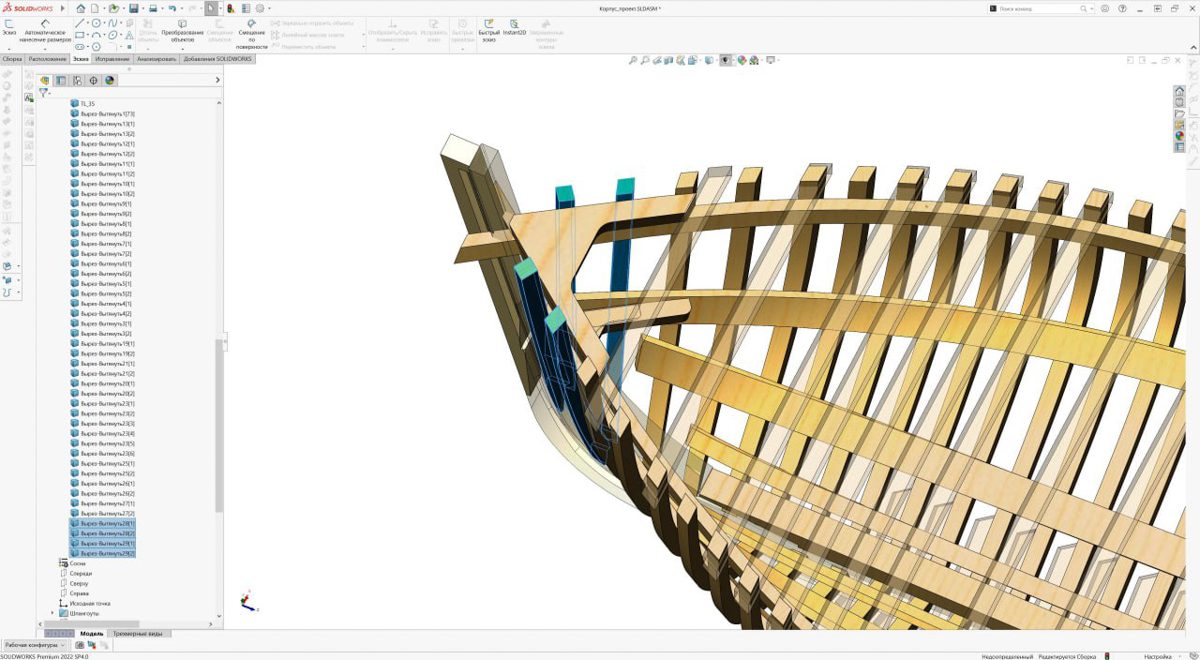
Task: Open the Appearances color wheel in right task pane
Action: coord(1179,135)
